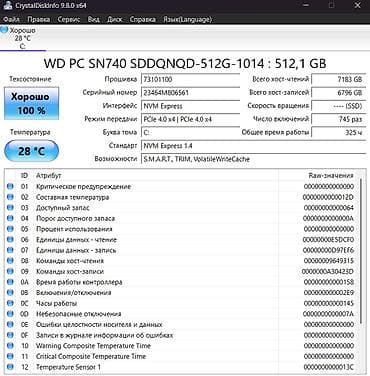Click the status icon beside Temperature Sensor 1
370x376 pixels.
pos(10,367)
